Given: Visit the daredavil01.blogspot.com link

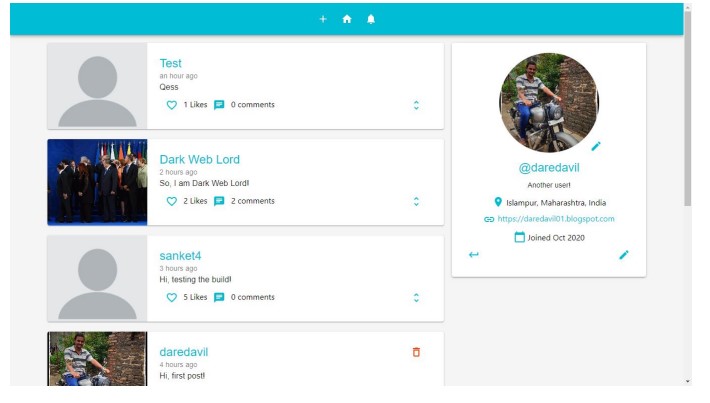Looking at the screenshot, I should coord(556,219).
